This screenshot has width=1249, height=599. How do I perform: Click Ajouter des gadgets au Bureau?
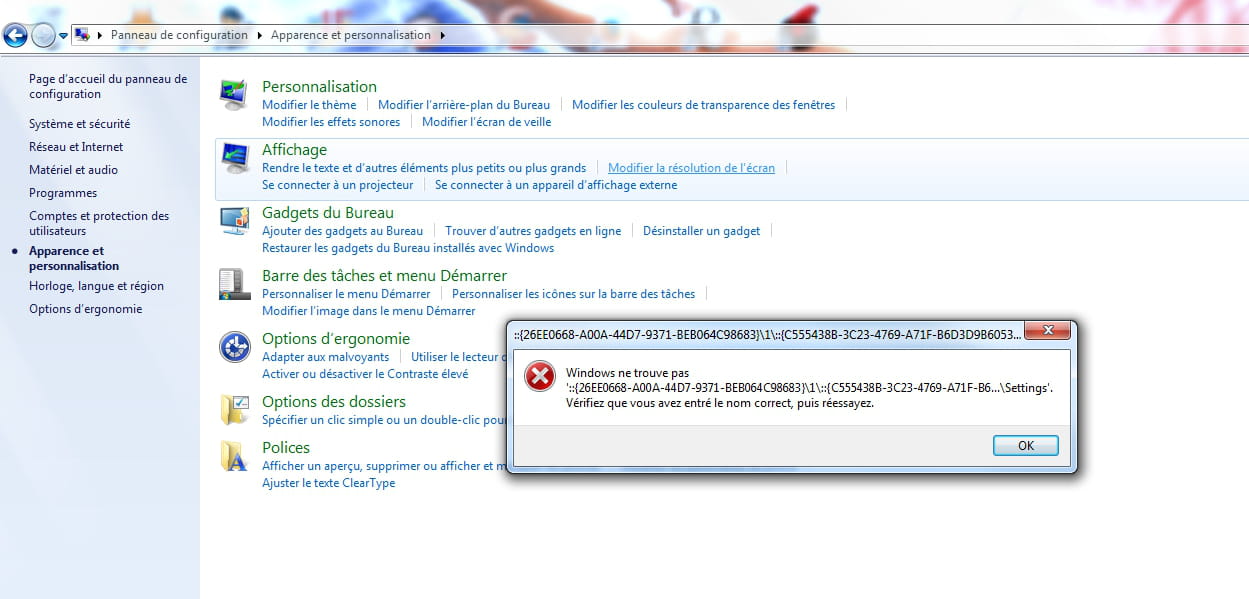[x=342, y=230]
